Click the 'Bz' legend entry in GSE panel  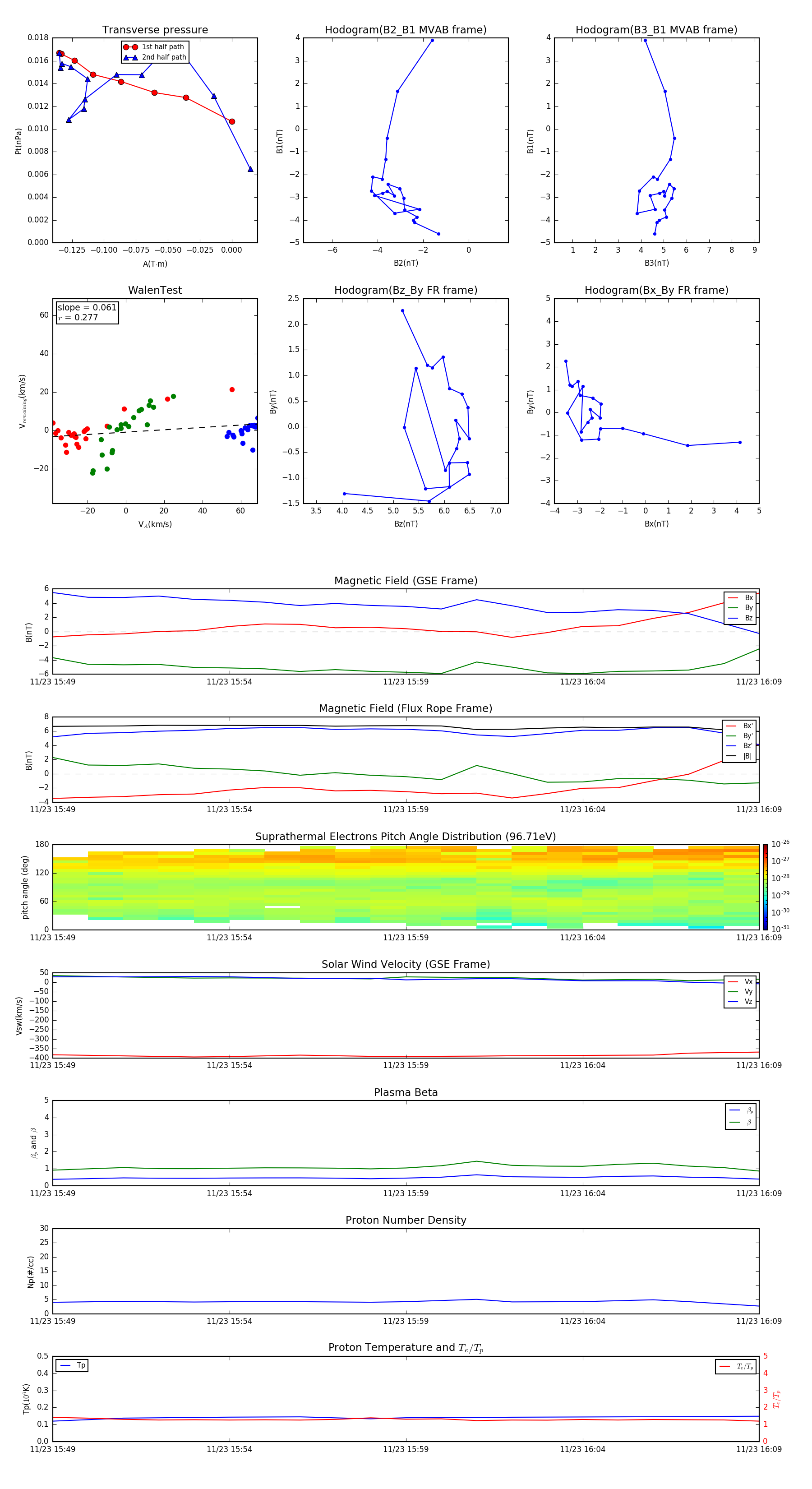click(x=740, y=618)
